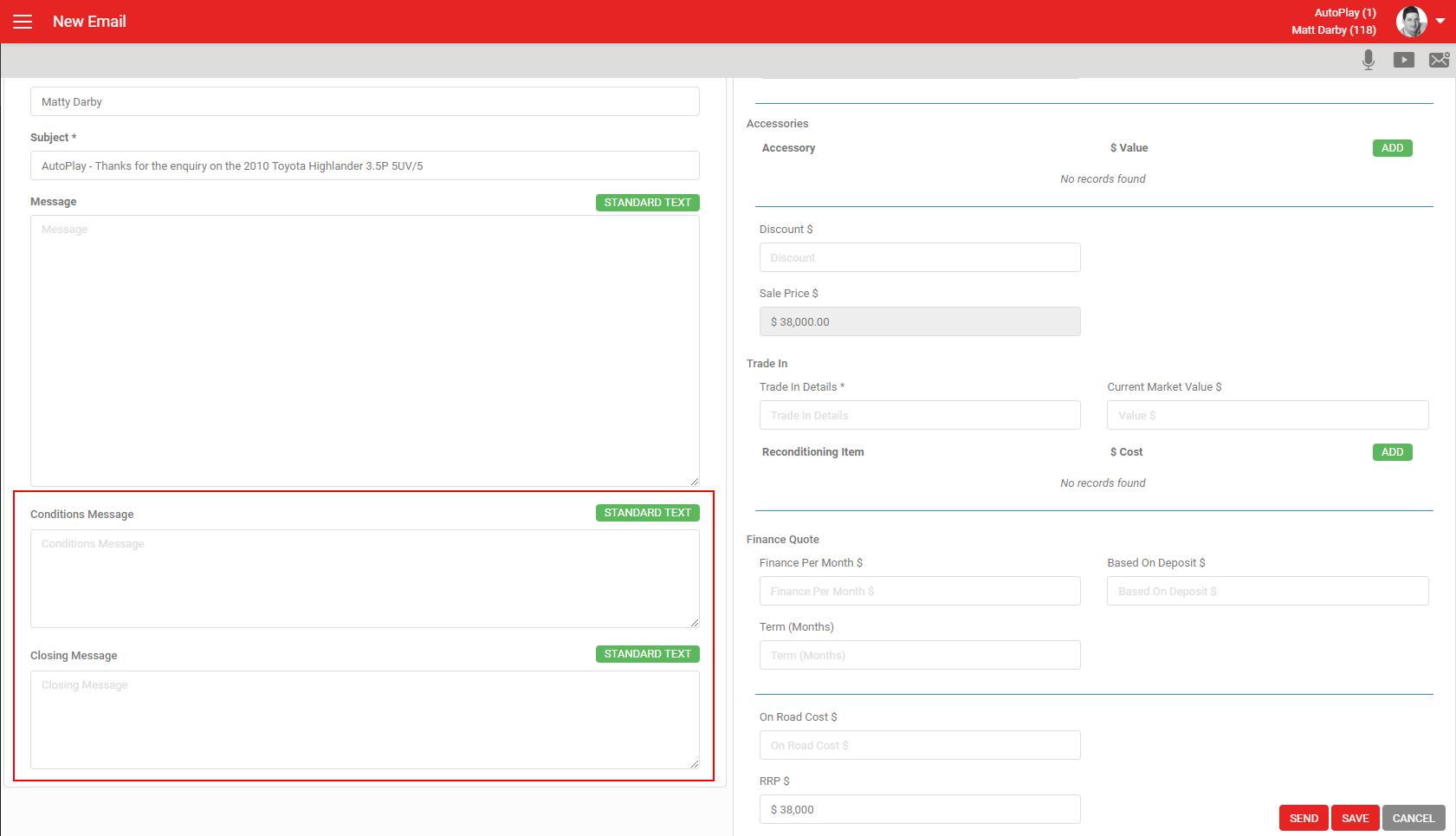Click the New Email page title
Screen dimensions: 1456x836
click(x=89, y=22)
